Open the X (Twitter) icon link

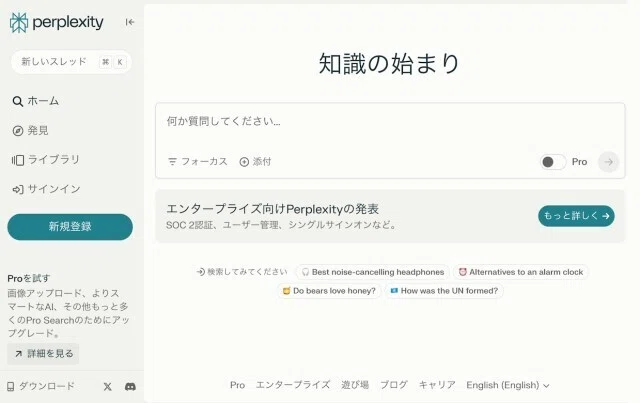(107, 386)
